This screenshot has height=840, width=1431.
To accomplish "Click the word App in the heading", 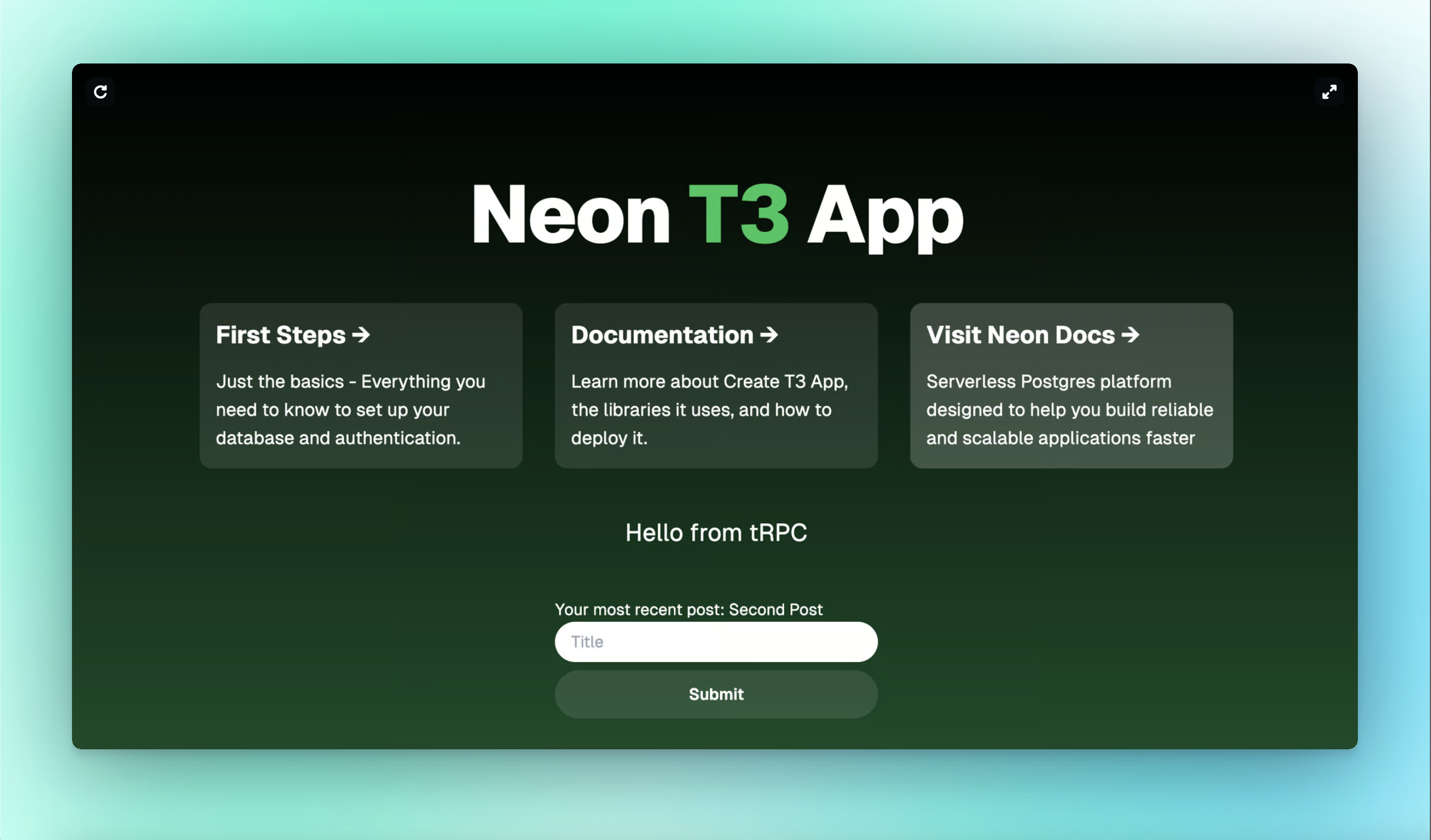I will tap(884, 216).
